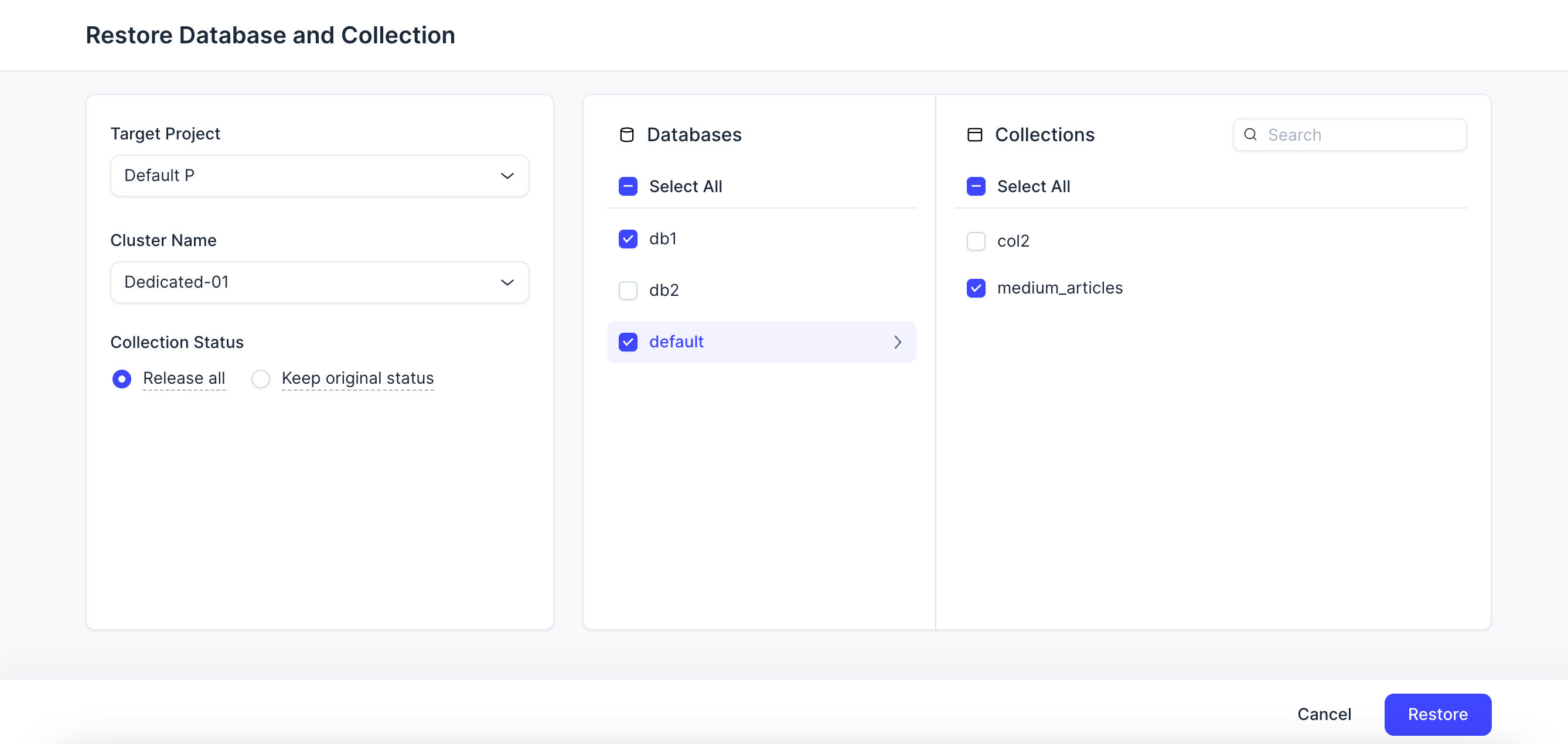Select Keep original status radio button
This screenshot has width=1568, height=744.
point(261,378)
